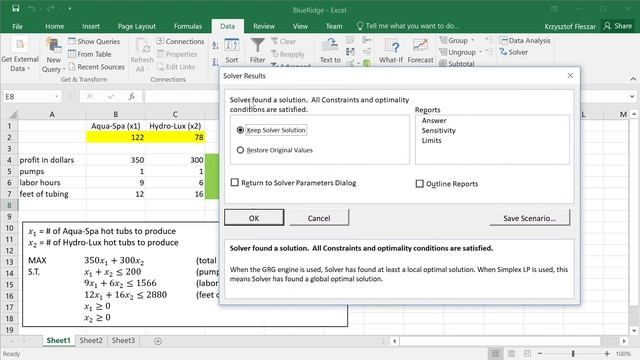Viewport: 640px width, 360px height.
Task: Click Cancel in Solver Results
Action: coord(319,218)
